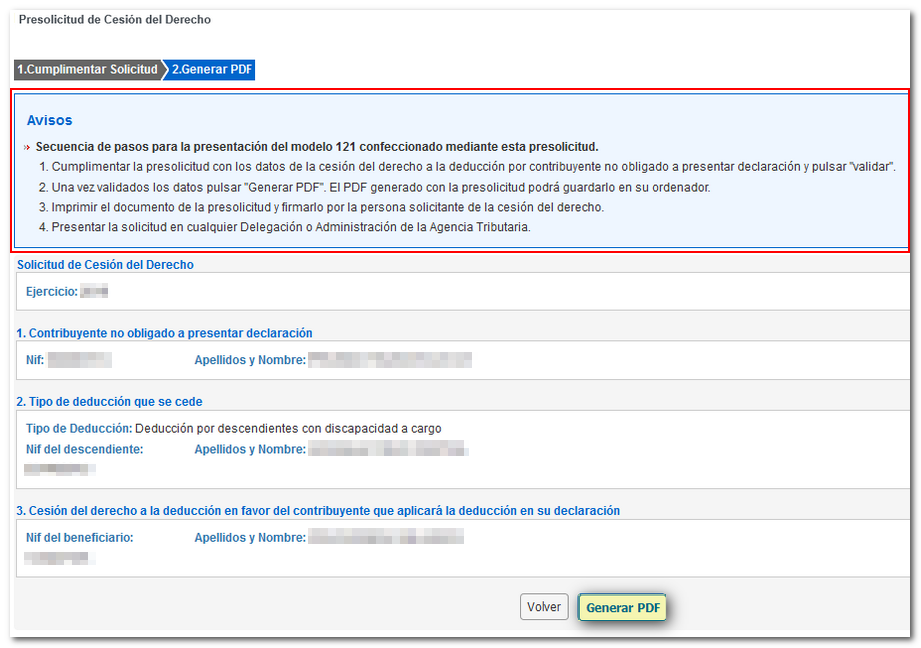
Task: Click the descendant's blurred Apellidos y Nombre value
Action: 387,450
